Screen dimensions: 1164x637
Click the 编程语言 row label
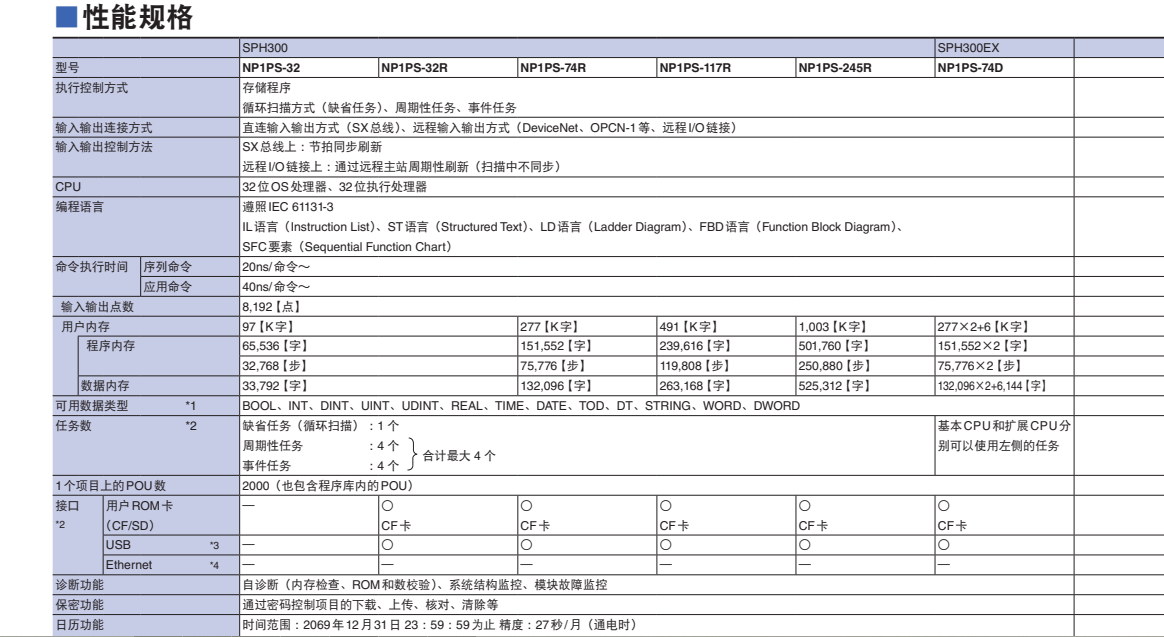79,207
